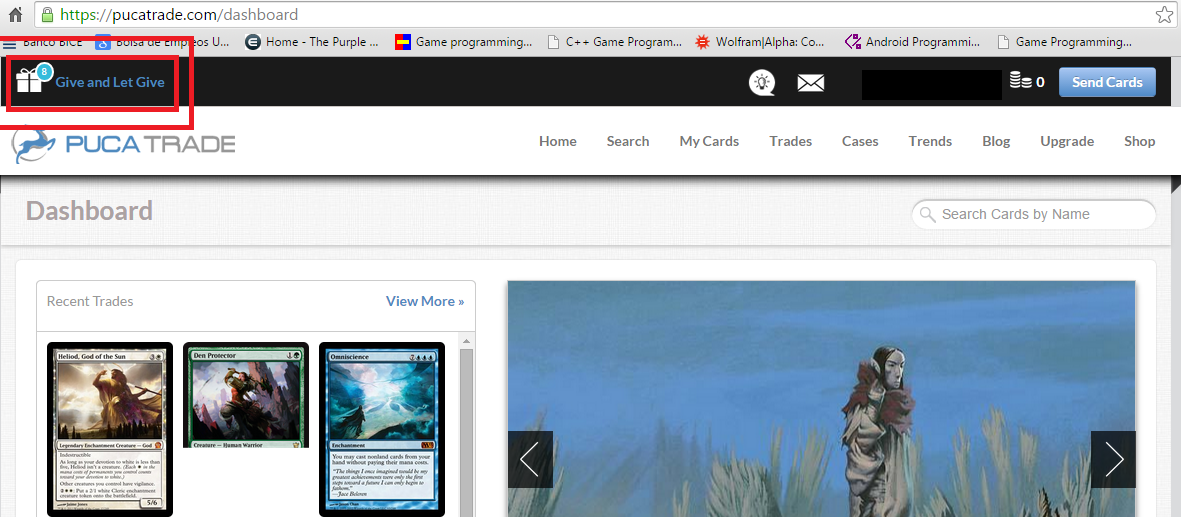Open the Banco BICE bookmark
The image size is (1181, 517).
coord(44,42)
